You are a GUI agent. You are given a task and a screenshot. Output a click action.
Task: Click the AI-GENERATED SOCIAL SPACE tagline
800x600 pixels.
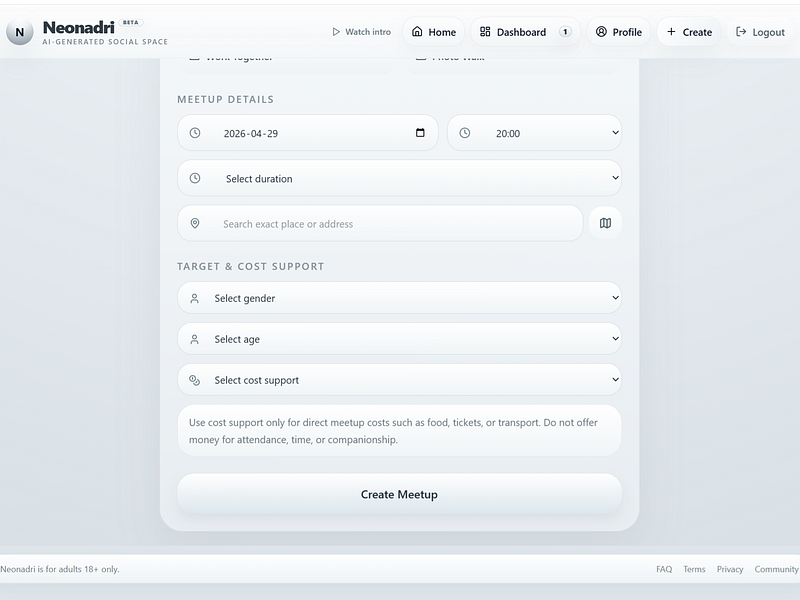click(x=105, y=42)
